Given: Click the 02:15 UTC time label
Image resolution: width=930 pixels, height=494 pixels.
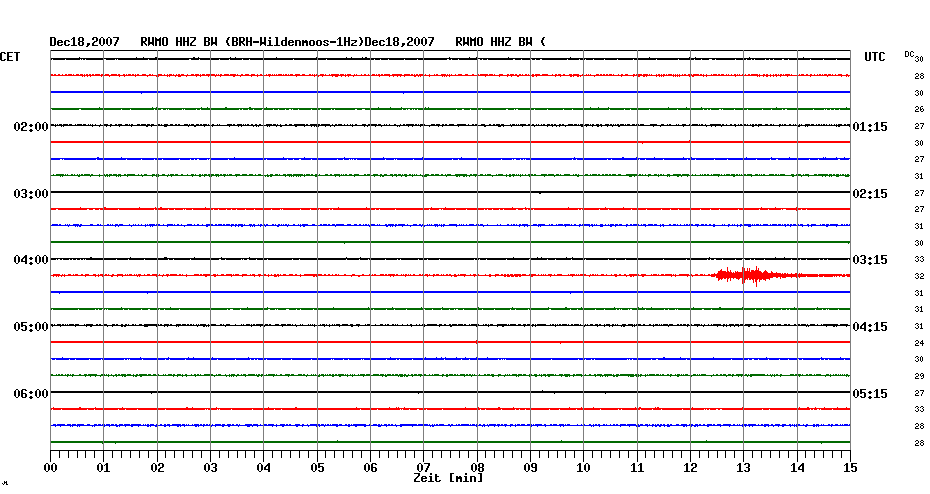Looking at the screenshot, I should (870, 194).
